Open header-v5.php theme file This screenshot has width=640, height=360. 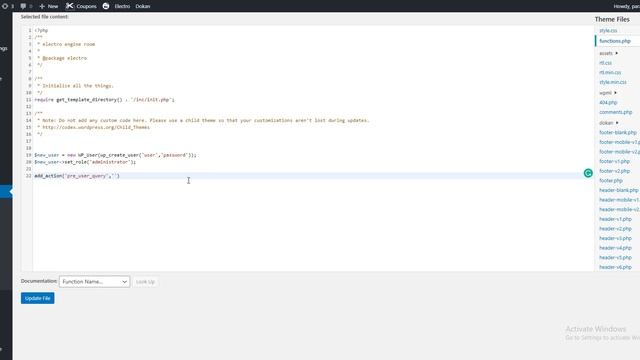point(615,257)
